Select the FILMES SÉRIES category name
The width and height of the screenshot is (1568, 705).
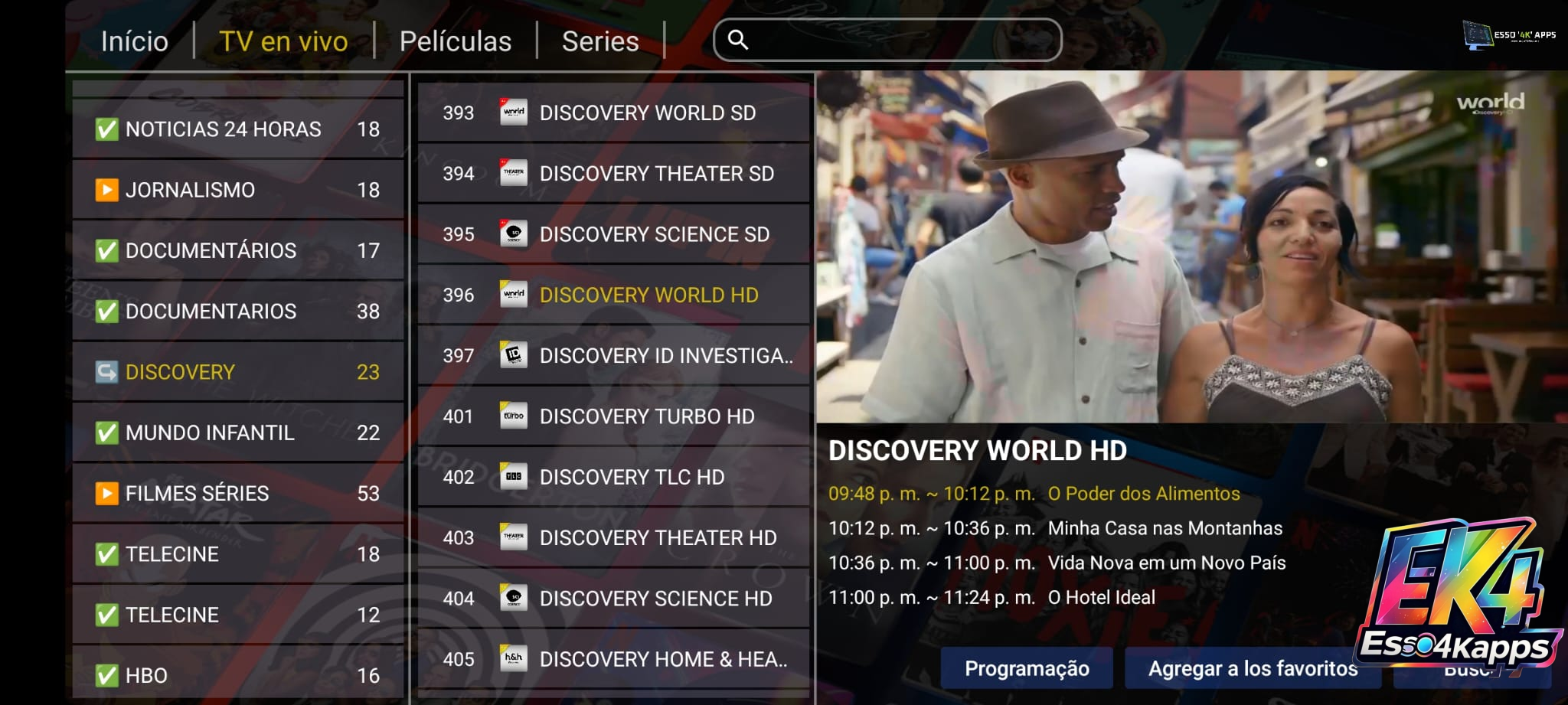coord(198,494)
